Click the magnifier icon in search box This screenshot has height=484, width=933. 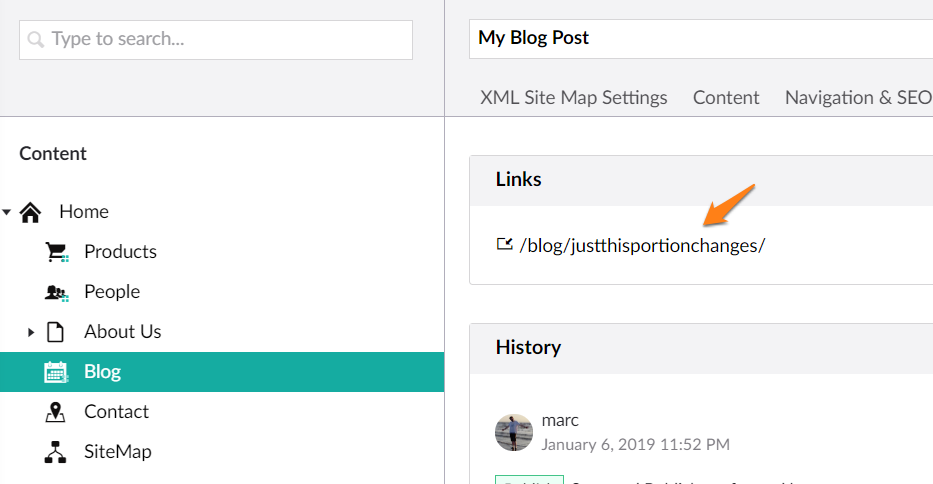[x=36, y=40]
